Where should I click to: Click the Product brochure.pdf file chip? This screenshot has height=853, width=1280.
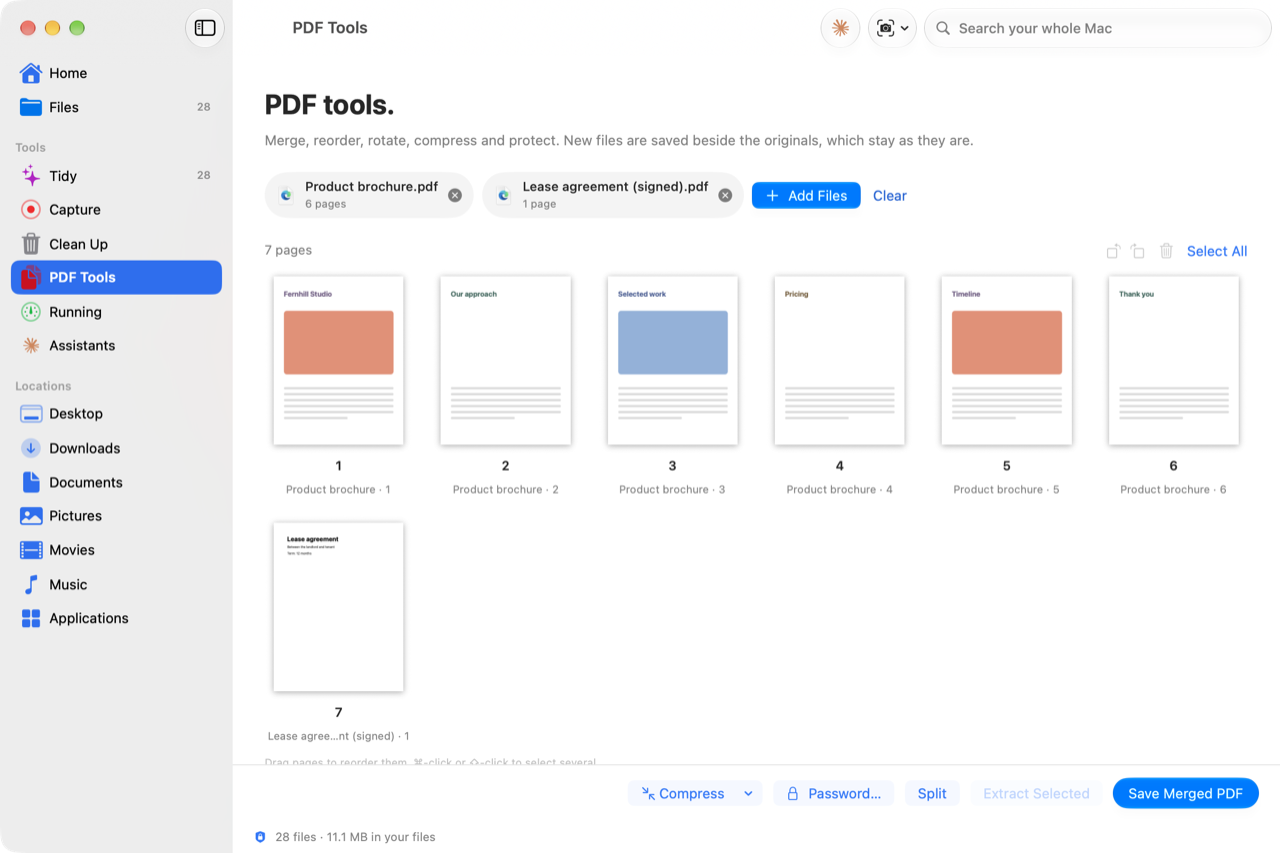coord(369,195)
